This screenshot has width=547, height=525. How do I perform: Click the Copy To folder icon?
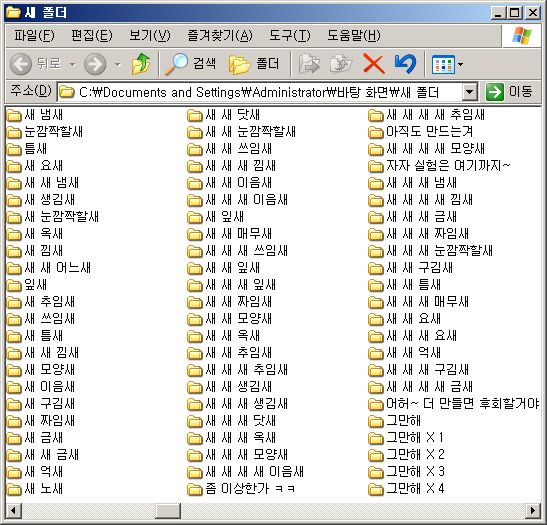coord(341,64)
